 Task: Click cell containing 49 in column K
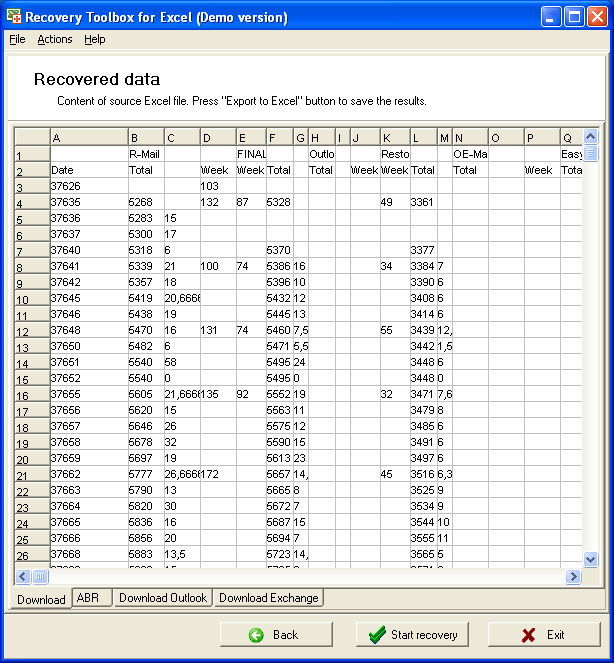tap(395, 202)
